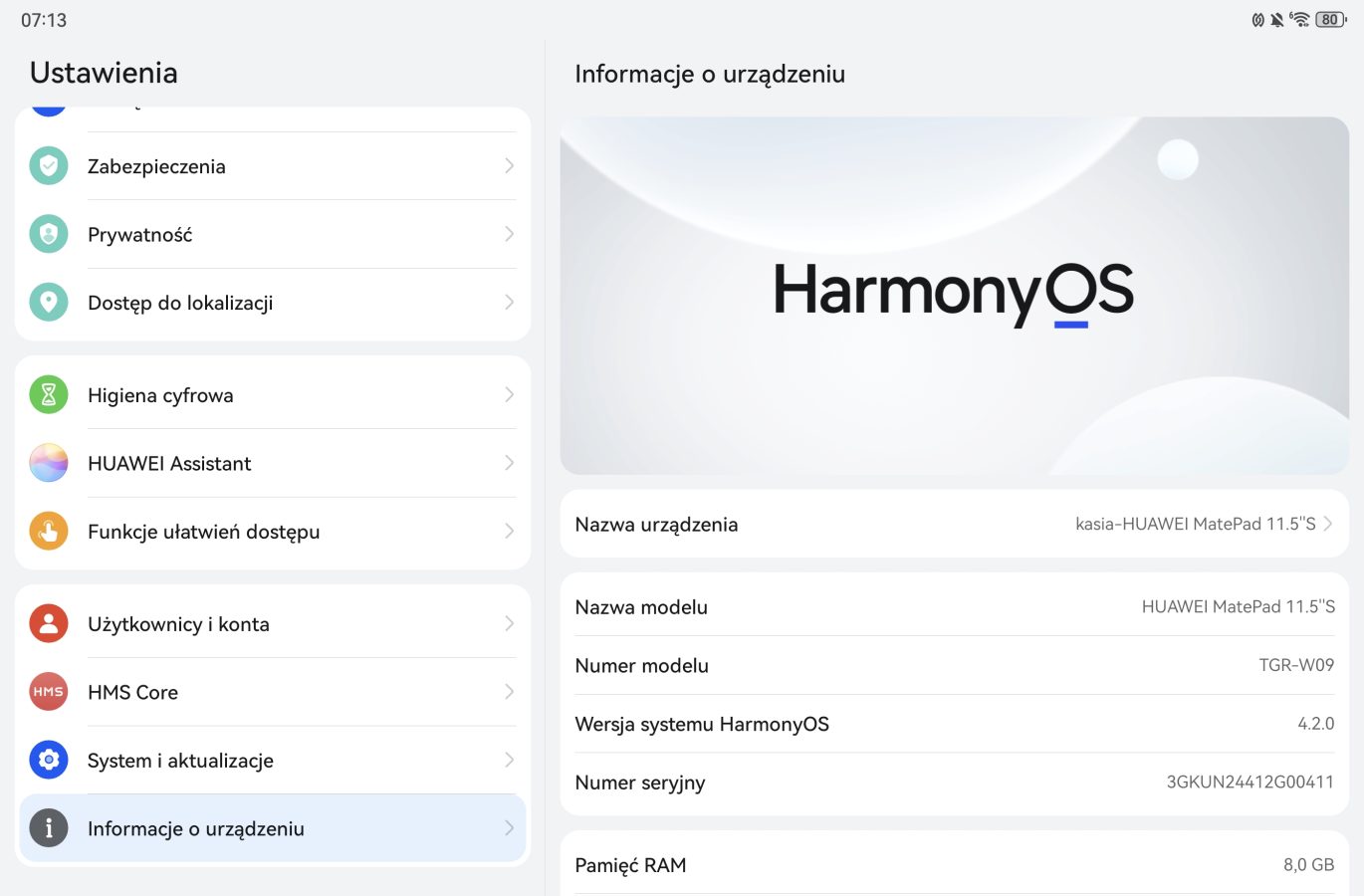
Task: Tap the Dostęp do lokalizacji pin icon
Action: click(x=49, y=303)
